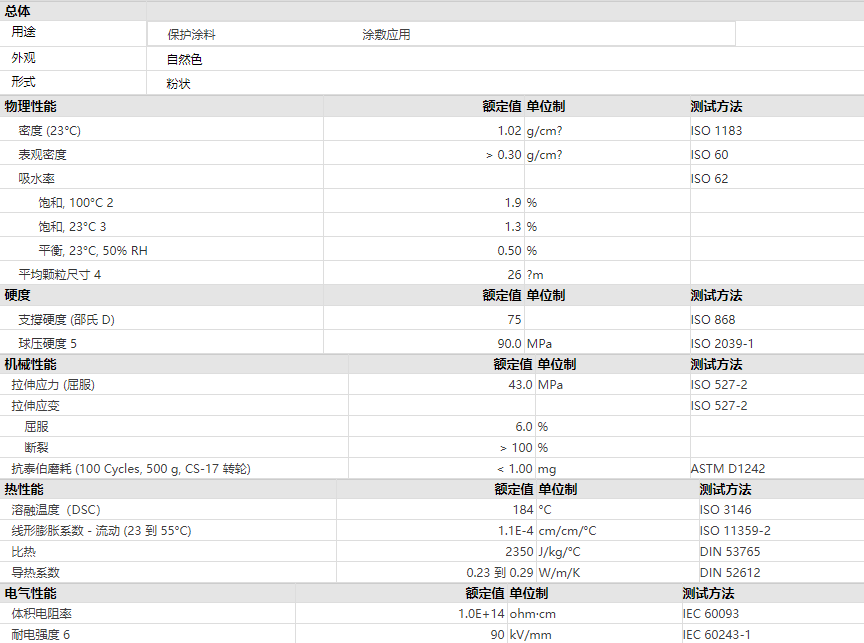Screen dimensions: 864x643
Task: Open the DIN 53765 test method
Action: point(729,551)
